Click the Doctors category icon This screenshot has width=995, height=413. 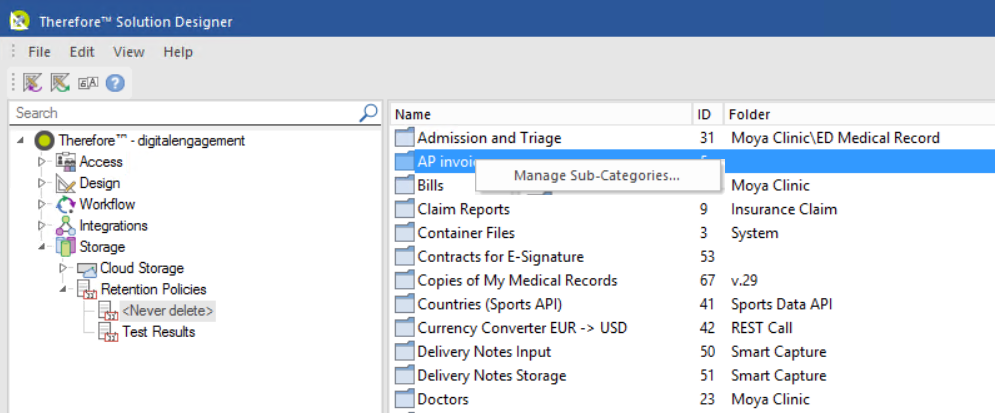click(x=404, y=399)
